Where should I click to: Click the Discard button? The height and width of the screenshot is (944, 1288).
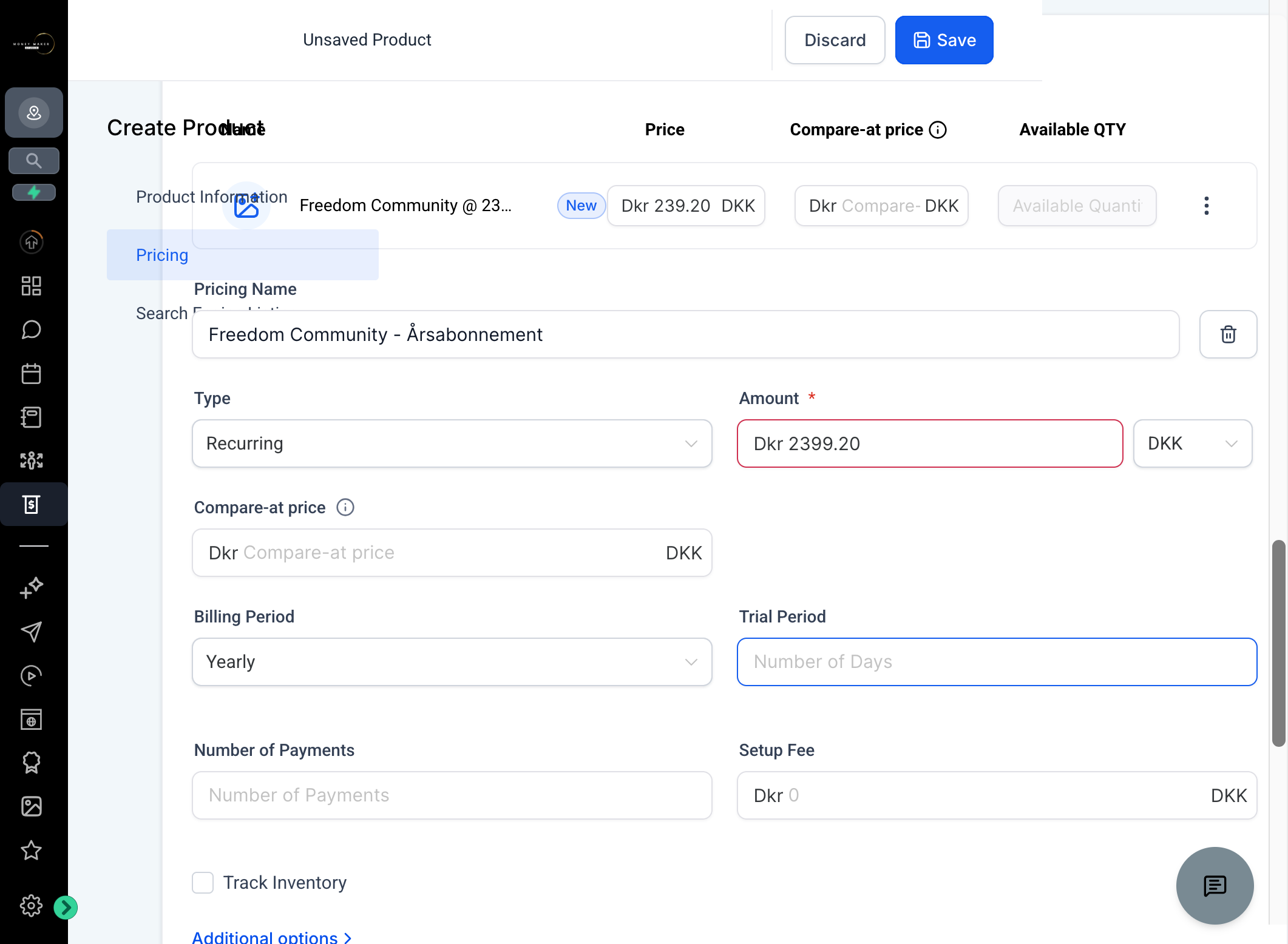pyautogui.click(x=835, y=40)
